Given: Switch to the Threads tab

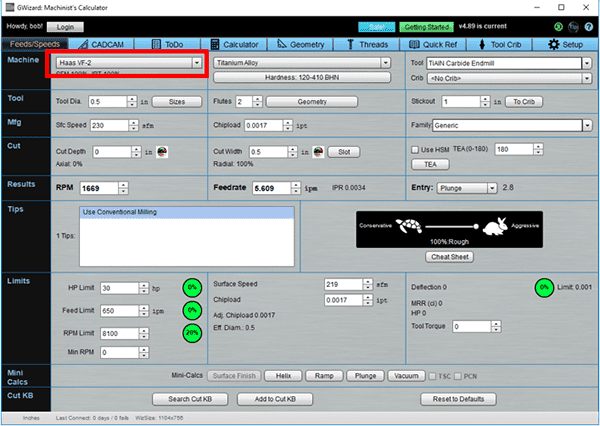Looking at the screenshot, I should (367, 44).
